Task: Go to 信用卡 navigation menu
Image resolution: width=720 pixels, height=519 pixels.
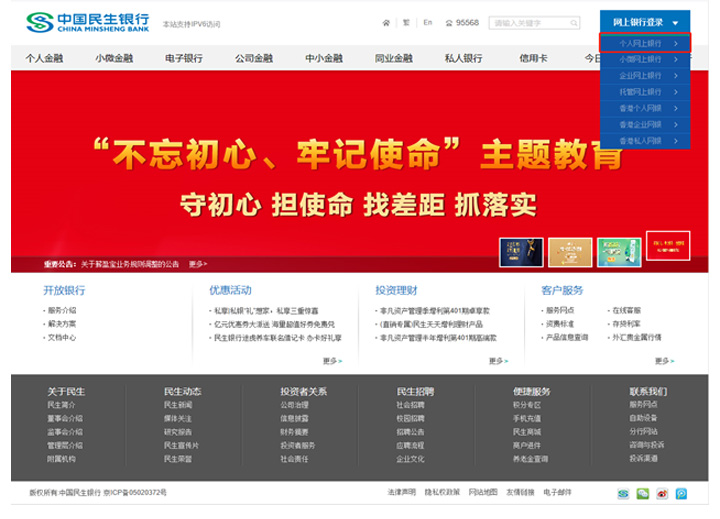Action: point(535,59)
